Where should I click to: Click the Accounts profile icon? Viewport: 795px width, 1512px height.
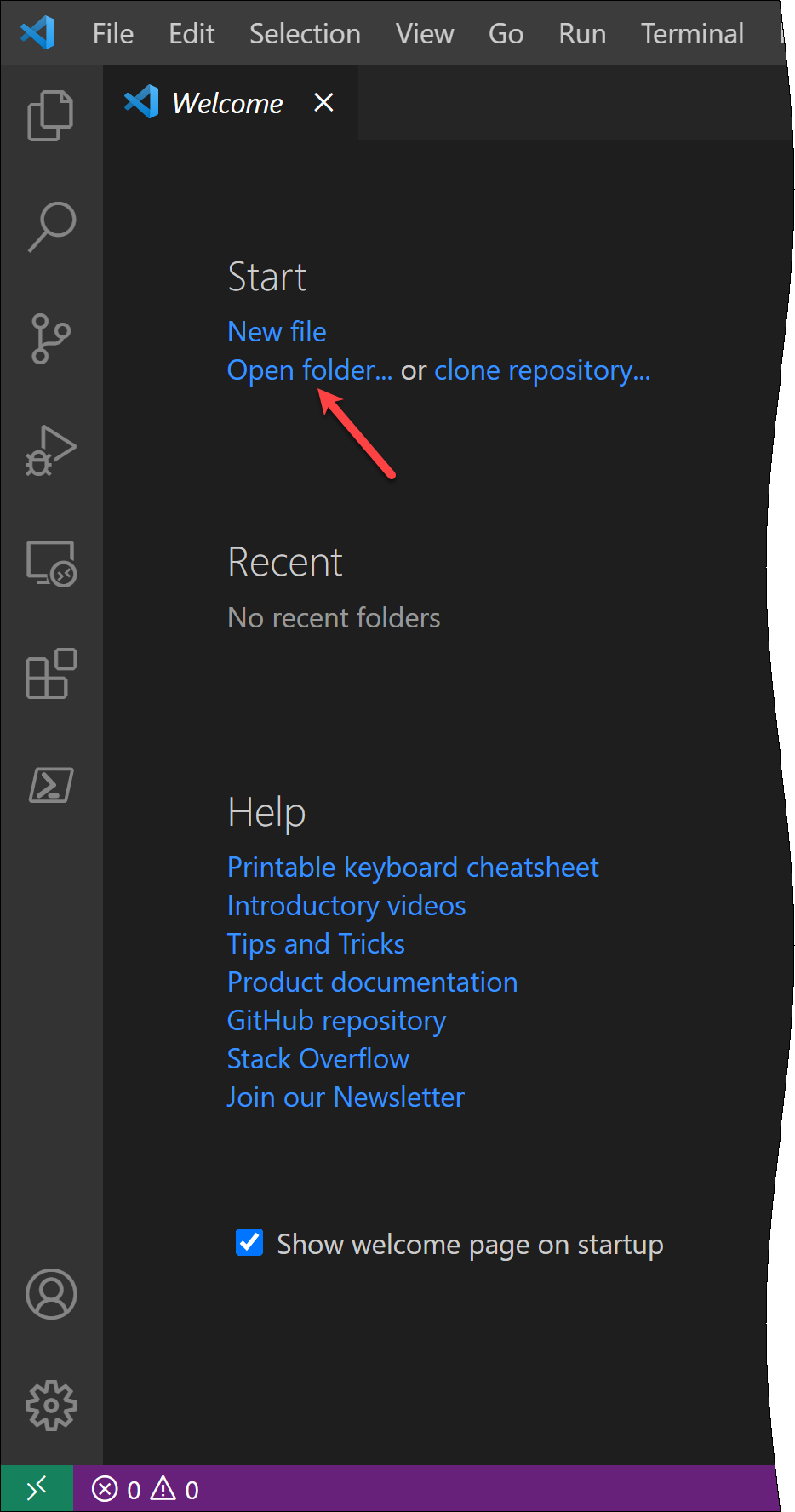(51, 1294)
